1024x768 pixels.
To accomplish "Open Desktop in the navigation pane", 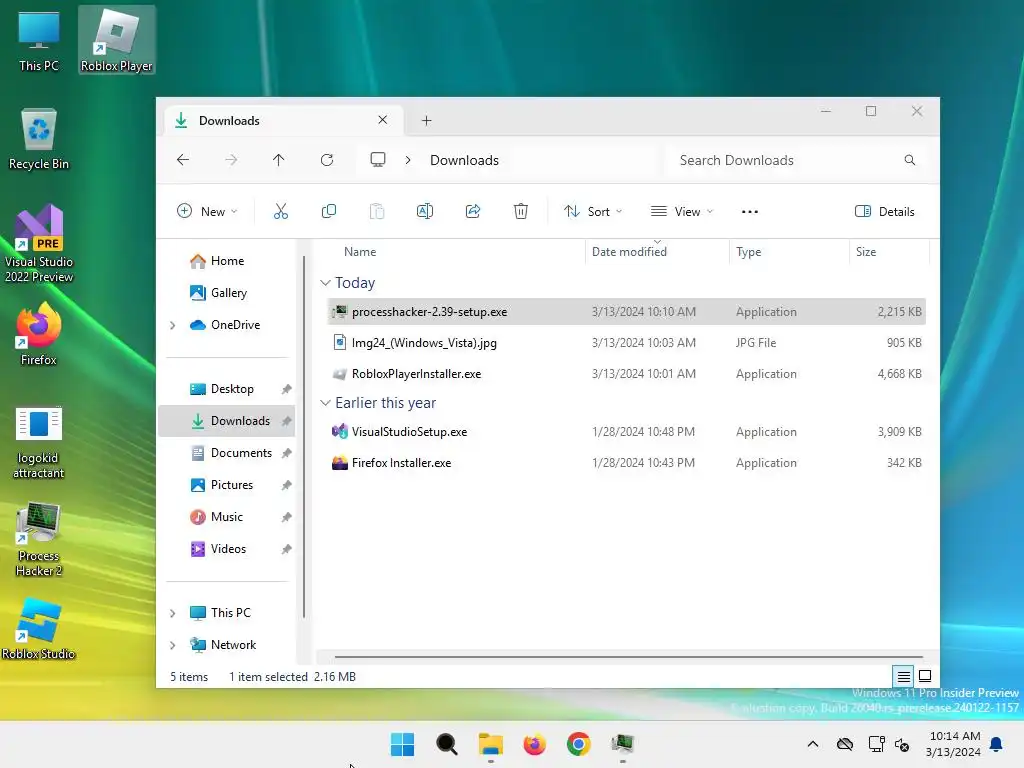I will 226,389.
